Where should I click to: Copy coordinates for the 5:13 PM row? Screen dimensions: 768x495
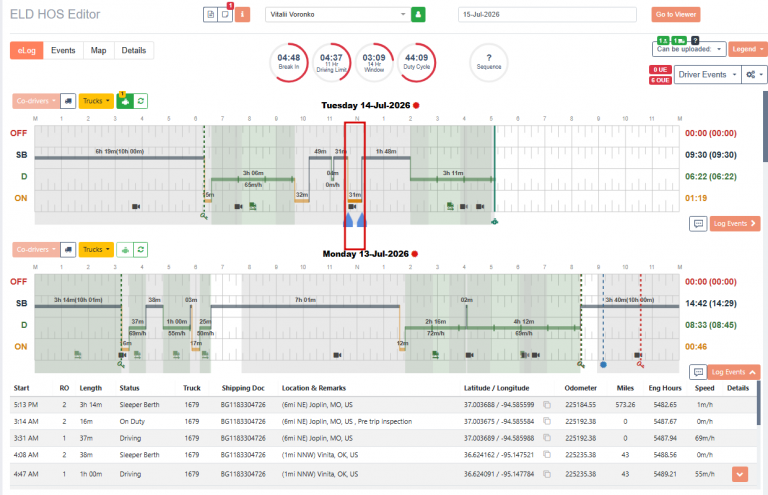(x=547, y=405)
